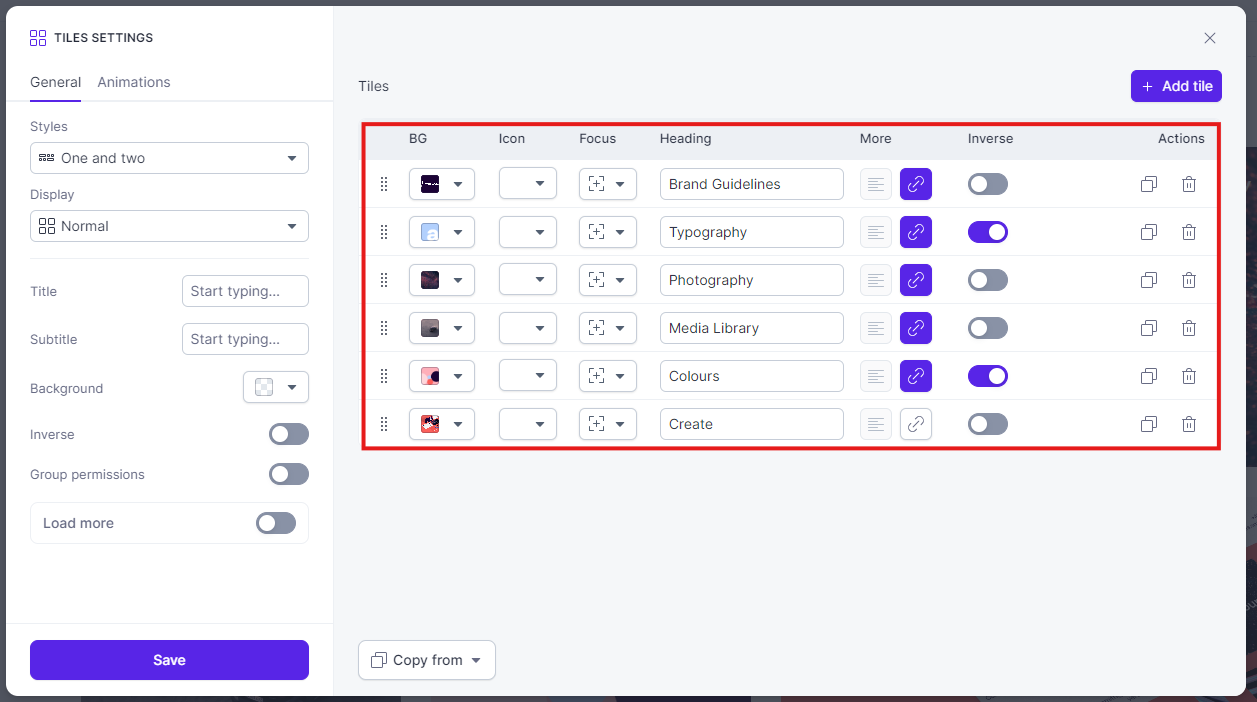This screenshot has width=1257, height=702.
Task: Click the drag handle beside Colours
Action: (384, 376)
